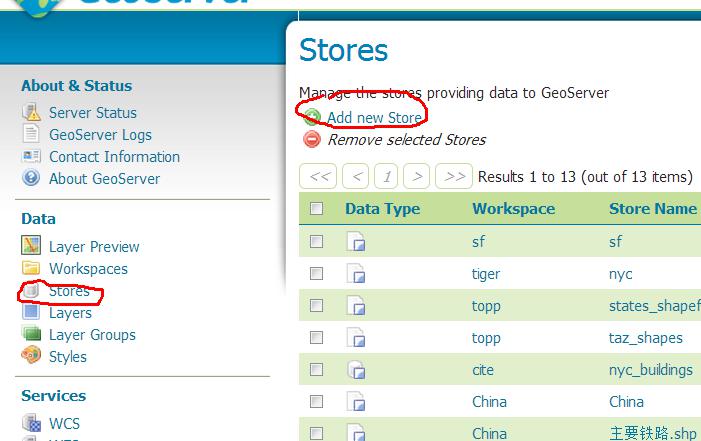Go to last page with >> button

[x=454, y=176]
